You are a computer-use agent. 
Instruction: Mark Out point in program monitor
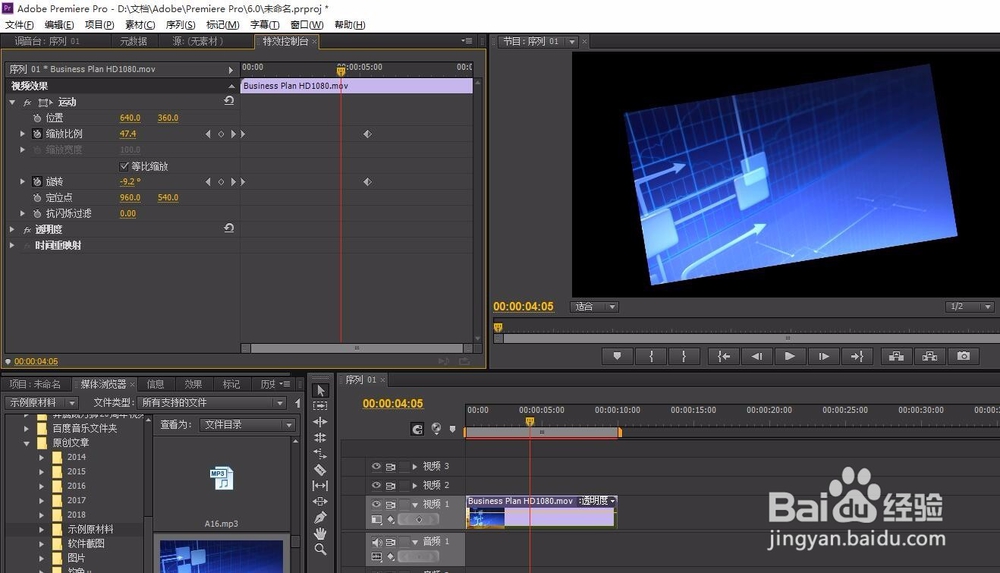click(684, 356)
